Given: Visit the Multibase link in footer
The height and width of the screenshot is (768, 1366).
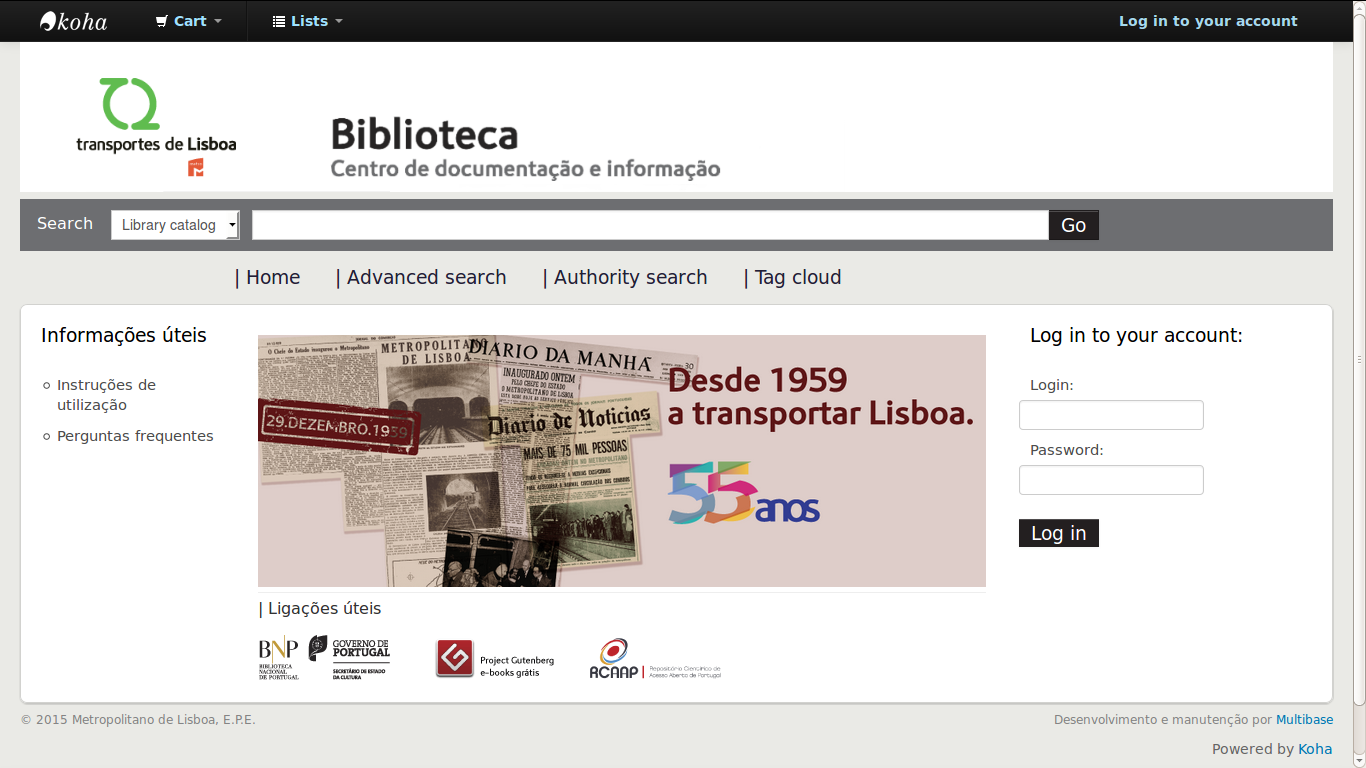Looking at the screenshot, I should [x=1304, y=720].
